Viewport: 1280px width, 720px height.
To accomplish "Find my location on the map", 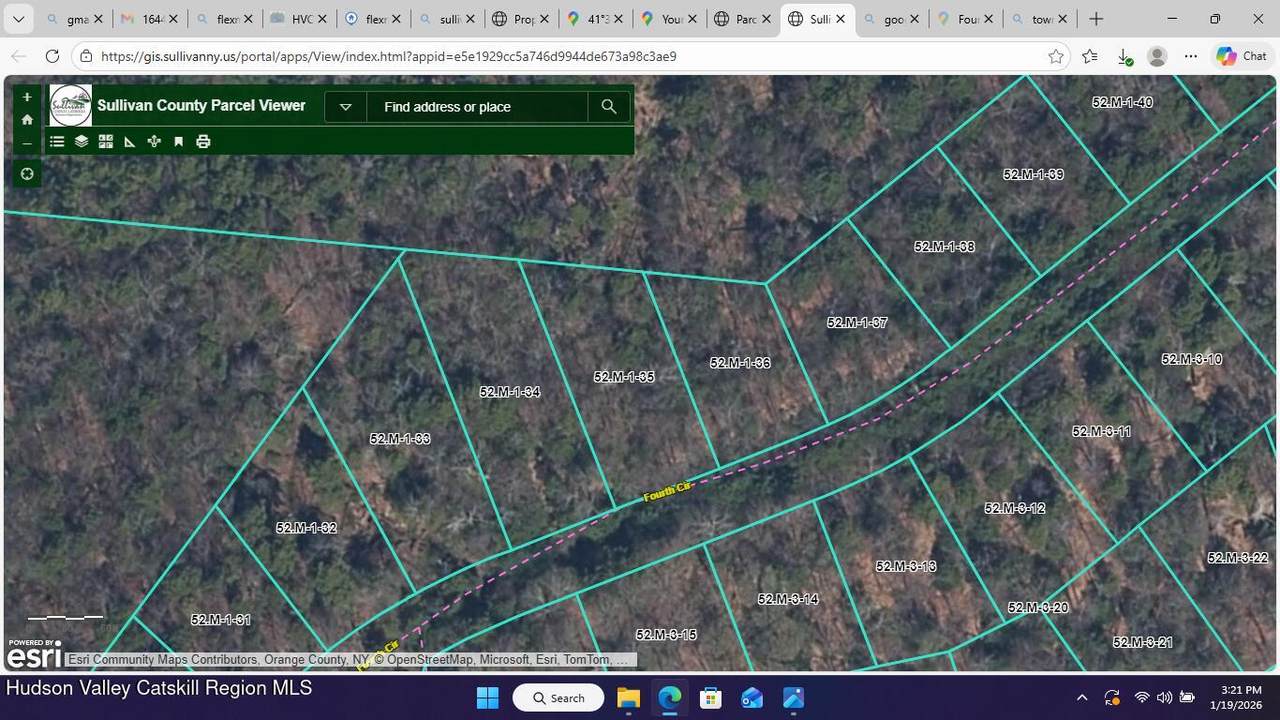I will (x=27, y=174).
